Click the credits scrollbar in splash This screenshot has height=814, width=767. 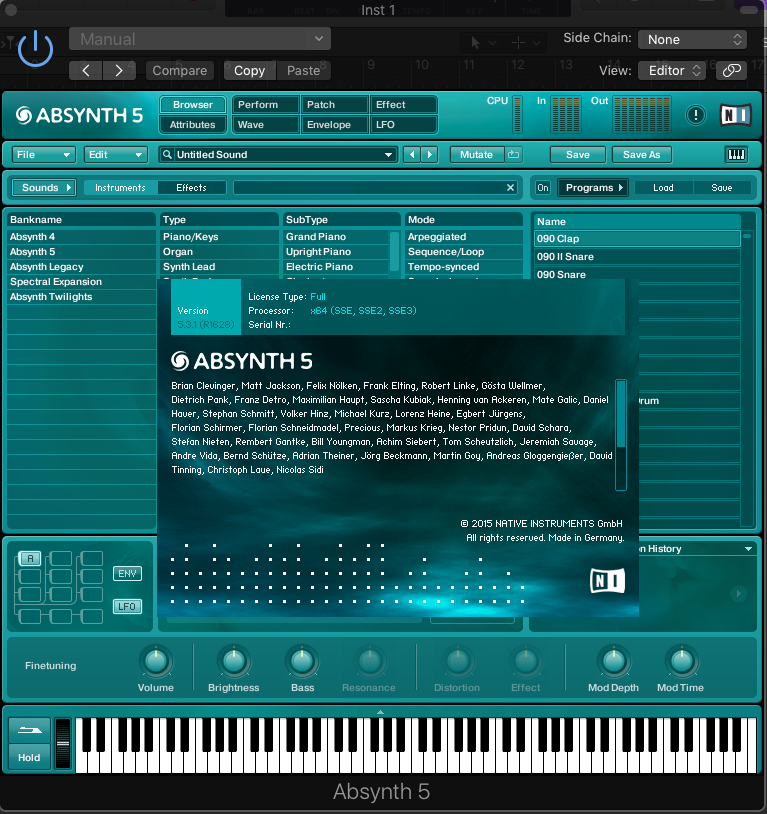621,435
